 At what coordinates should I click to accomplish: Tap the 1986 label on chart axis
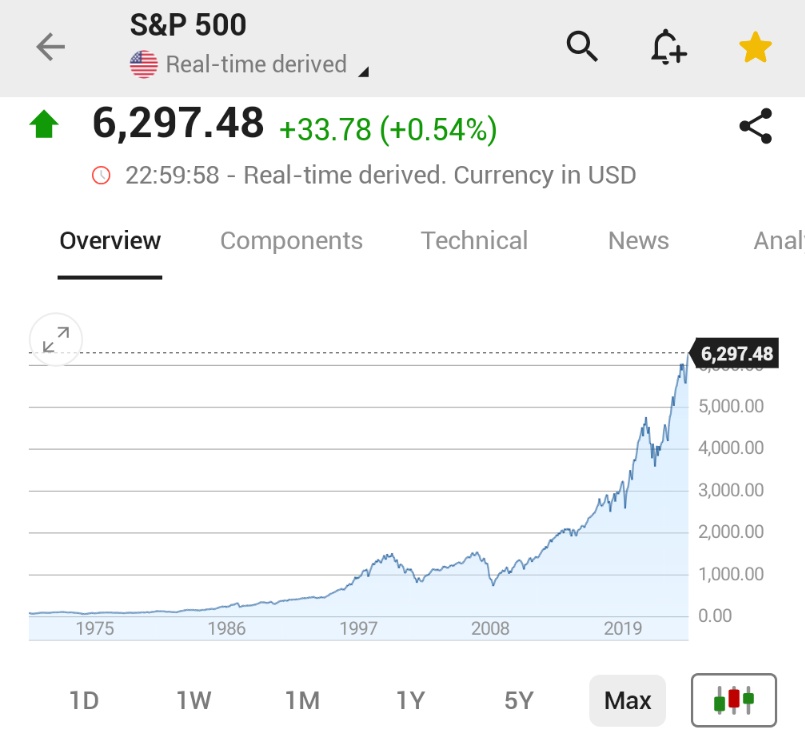point(226,629)
